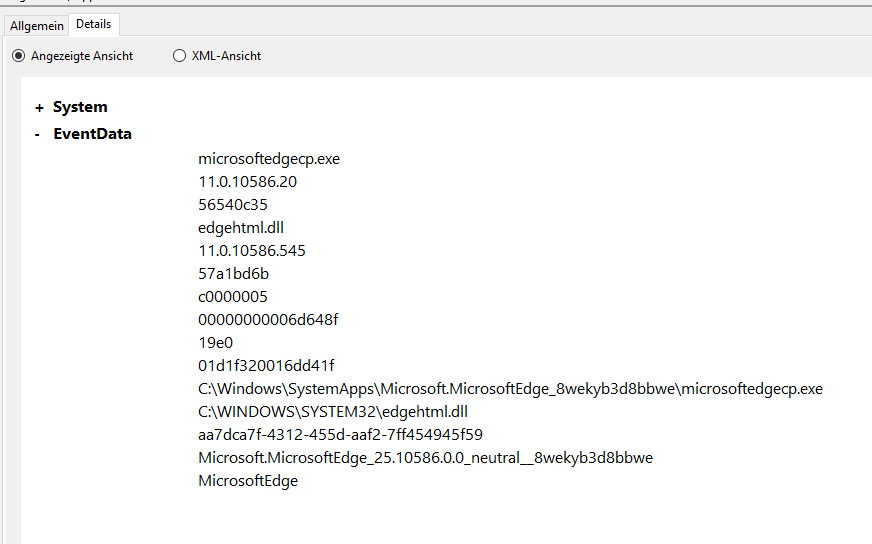Select the edgehtml.dll module name
872x544 pixels.
tap(241, 228)
